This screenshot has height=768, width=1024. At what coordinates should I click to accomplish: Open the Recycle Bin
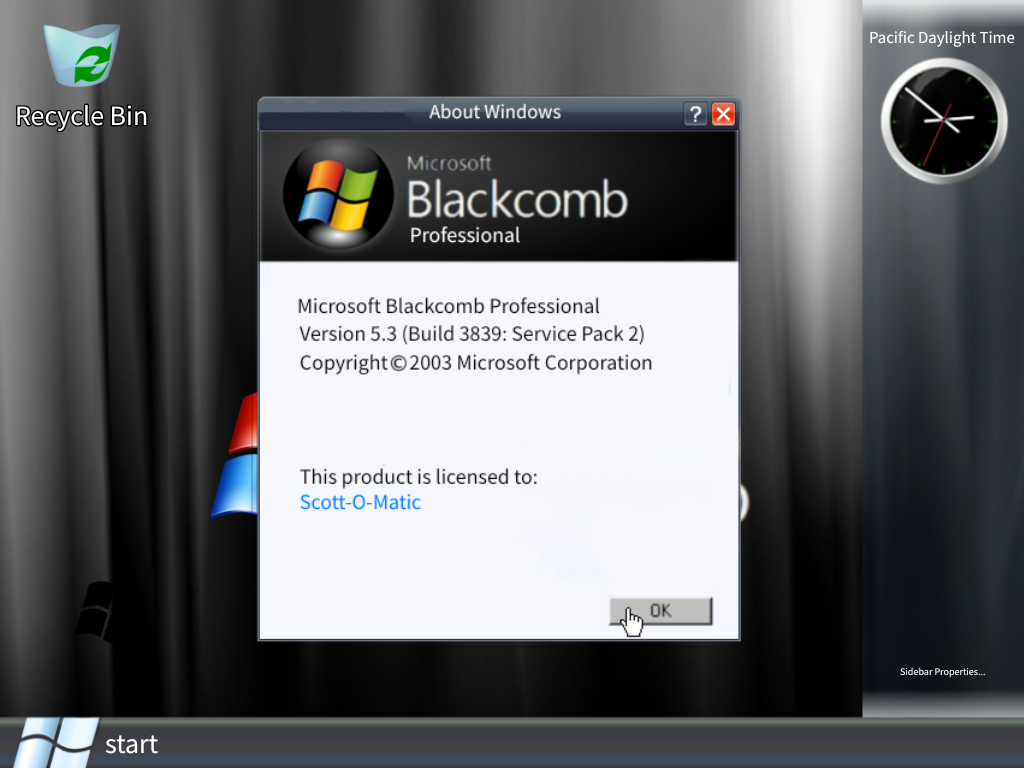pyautogui.click(x=80, y=55)
